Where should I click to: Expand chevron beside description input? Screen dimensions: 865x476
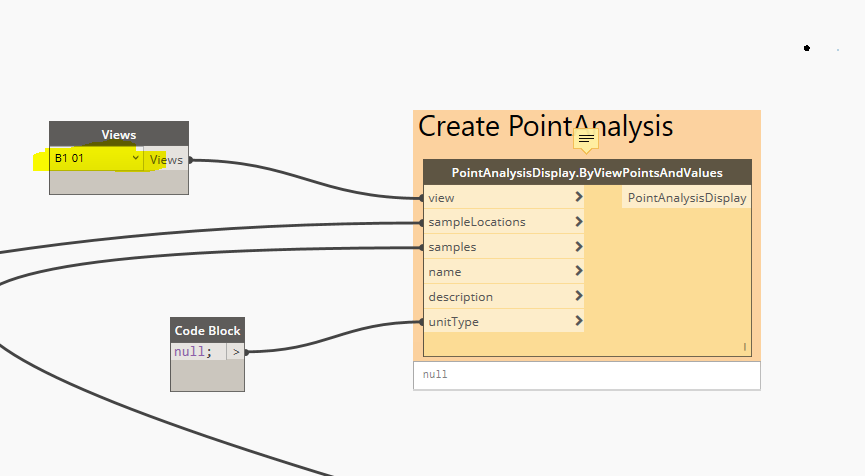pyautogui.click(x=579, y=296)
